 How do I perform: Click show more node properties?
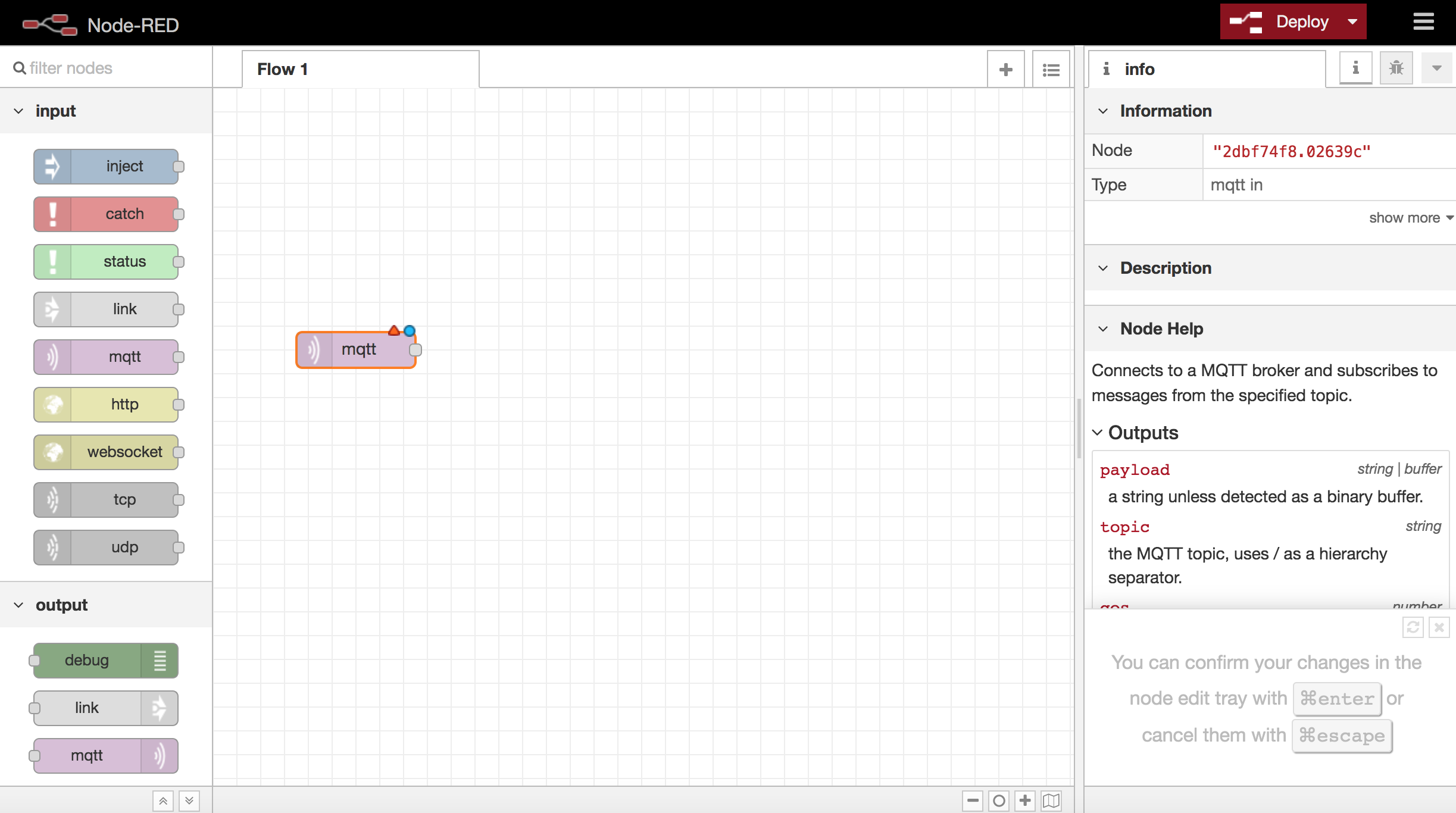point(1410,218)
